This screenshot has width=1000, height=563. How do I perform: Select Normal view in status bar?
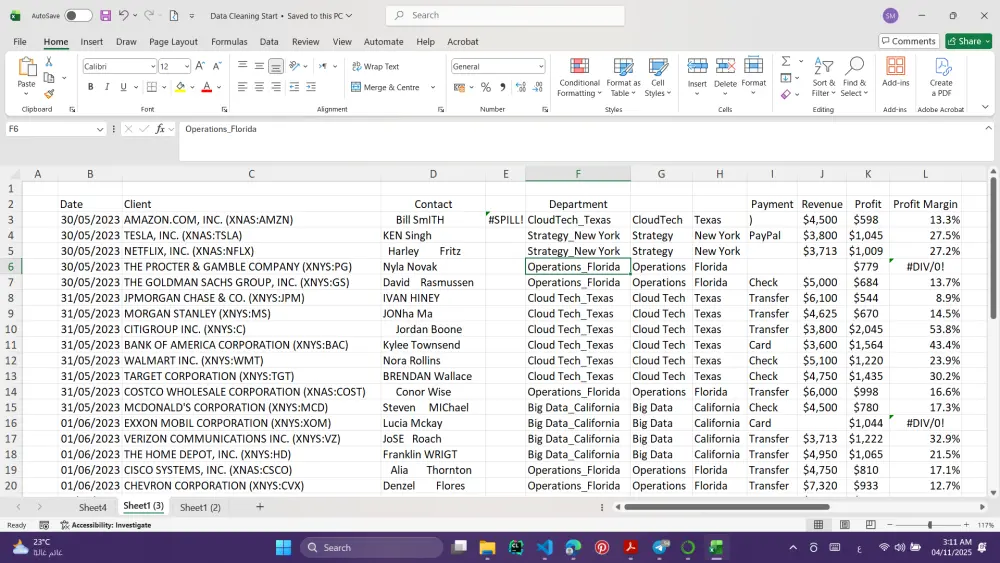pos(818,525)
